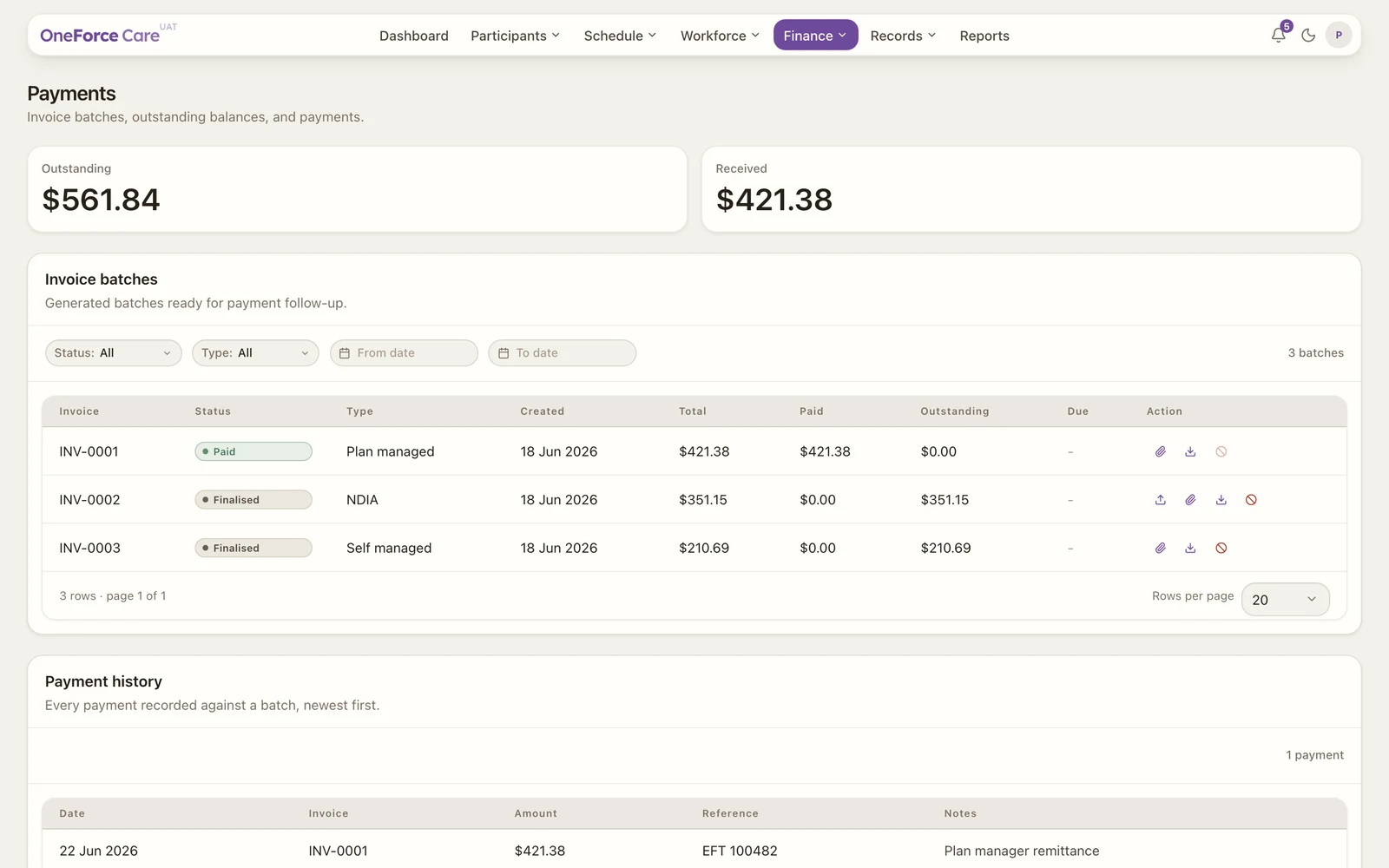1389x868 pixels.
Task: Click Finalised badge for INV-0002
Action: click(253, 500)
